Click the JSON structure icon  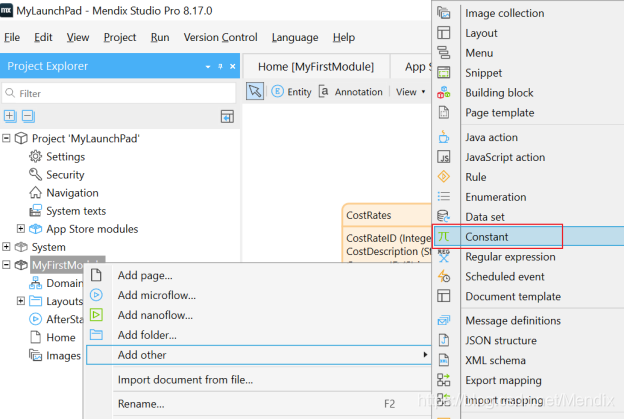(x=444, y=340)
